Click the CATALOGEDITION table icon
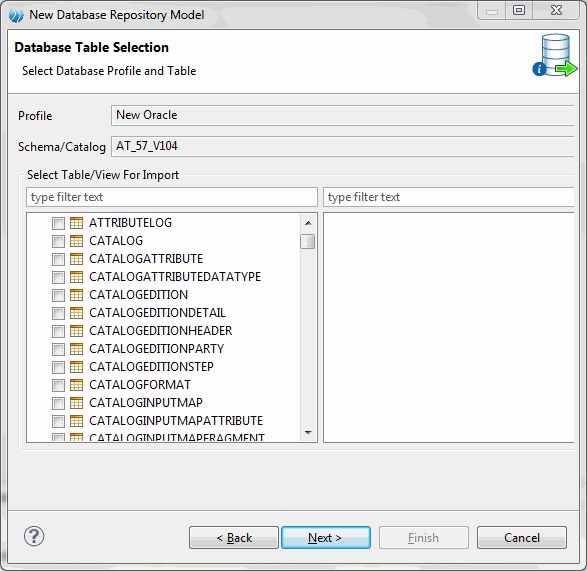587x571 pixels. tap(76, 295)
